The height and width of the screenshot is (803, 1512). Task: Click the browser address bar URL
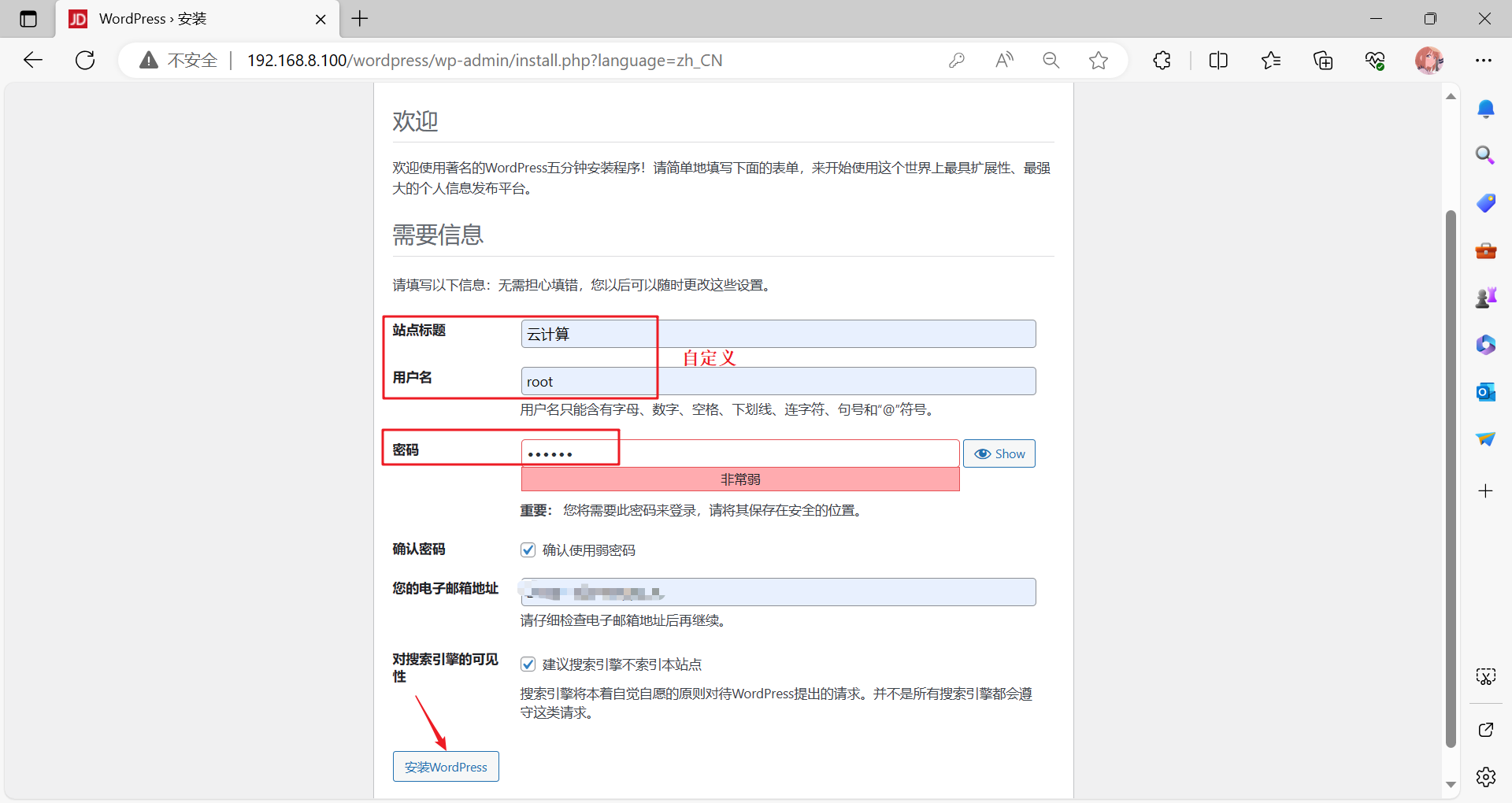(x=484, y=61)
